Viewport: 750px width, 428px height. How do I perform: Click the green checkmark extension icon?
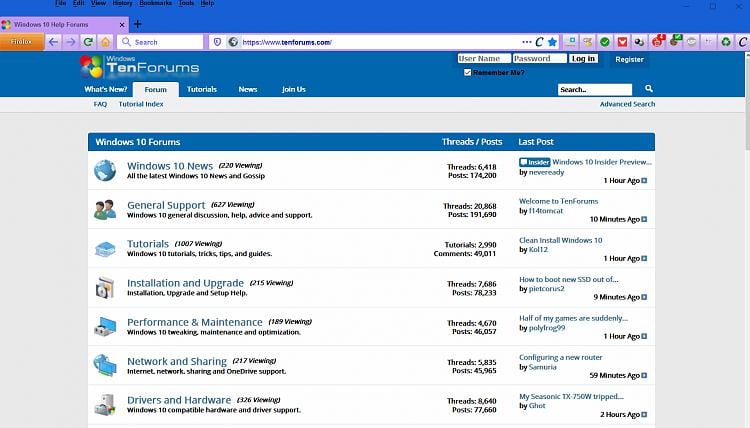[x=605, y=42]
